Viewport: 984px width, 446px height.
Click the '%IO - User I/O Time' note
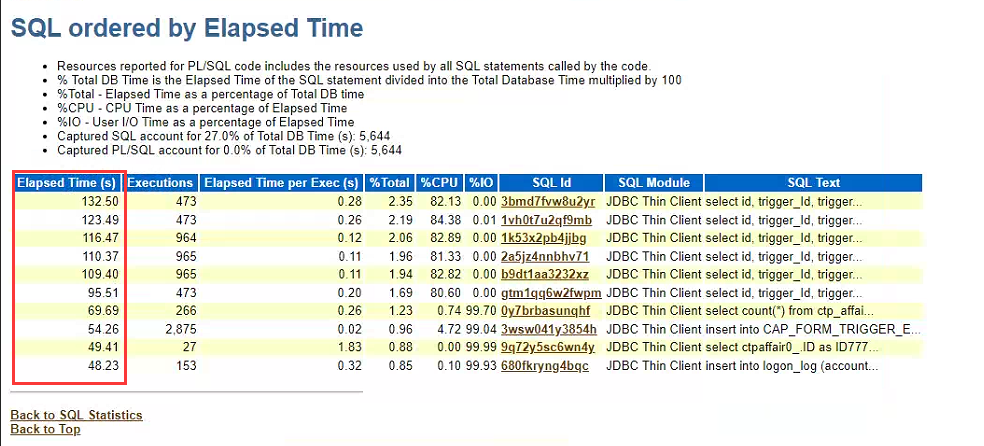(206, 122)
